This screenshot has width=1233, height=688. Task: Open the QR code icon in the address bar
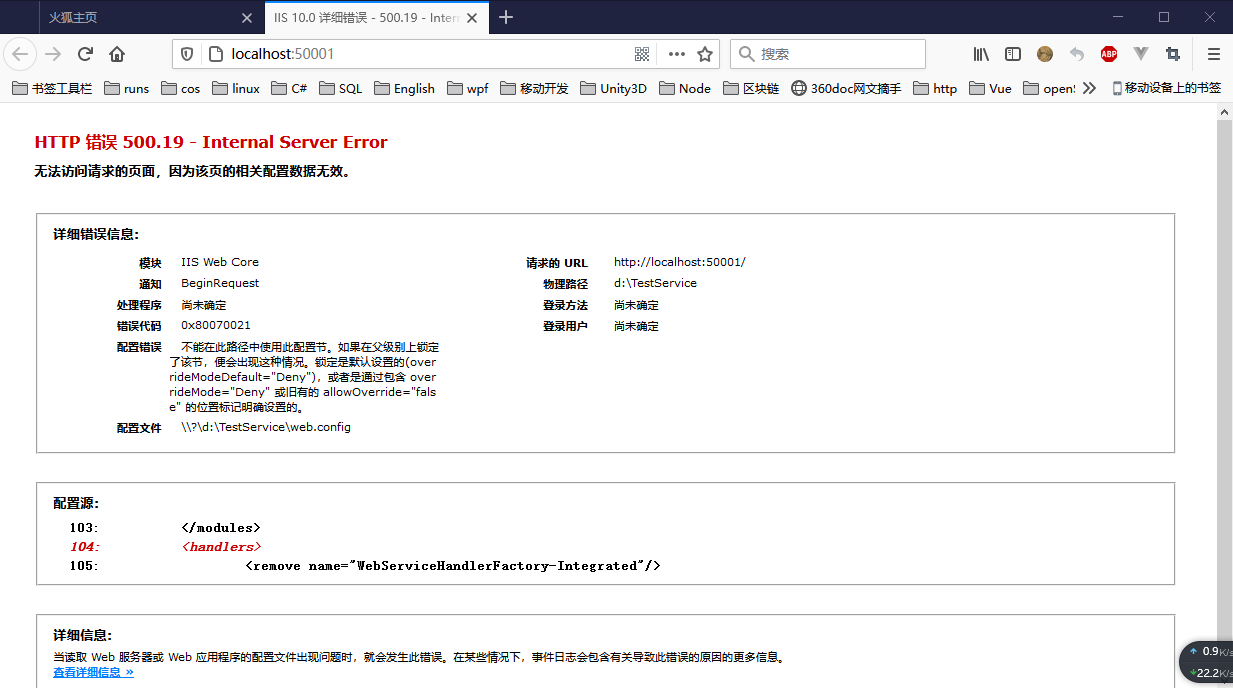(642, 54)
